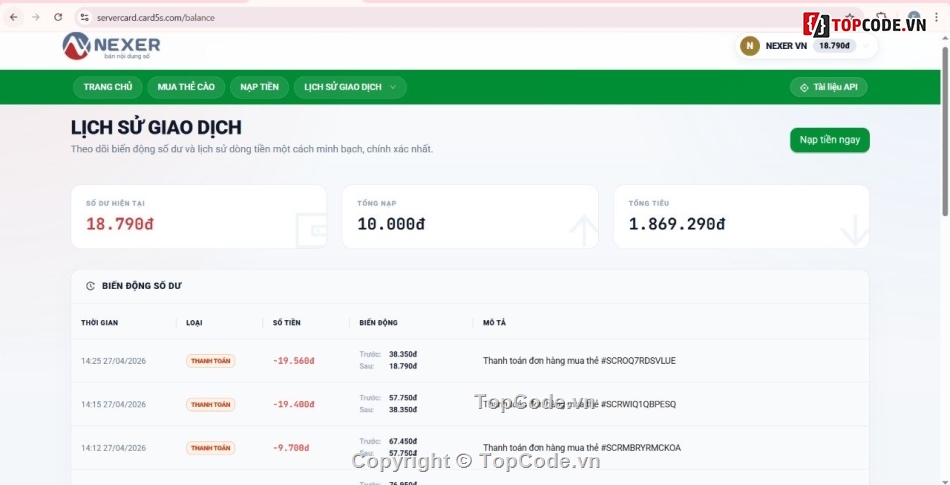Click Thanh toán badge for 14:15 transaction
Screen dimensions: 950x485
[x=210, y=404]
